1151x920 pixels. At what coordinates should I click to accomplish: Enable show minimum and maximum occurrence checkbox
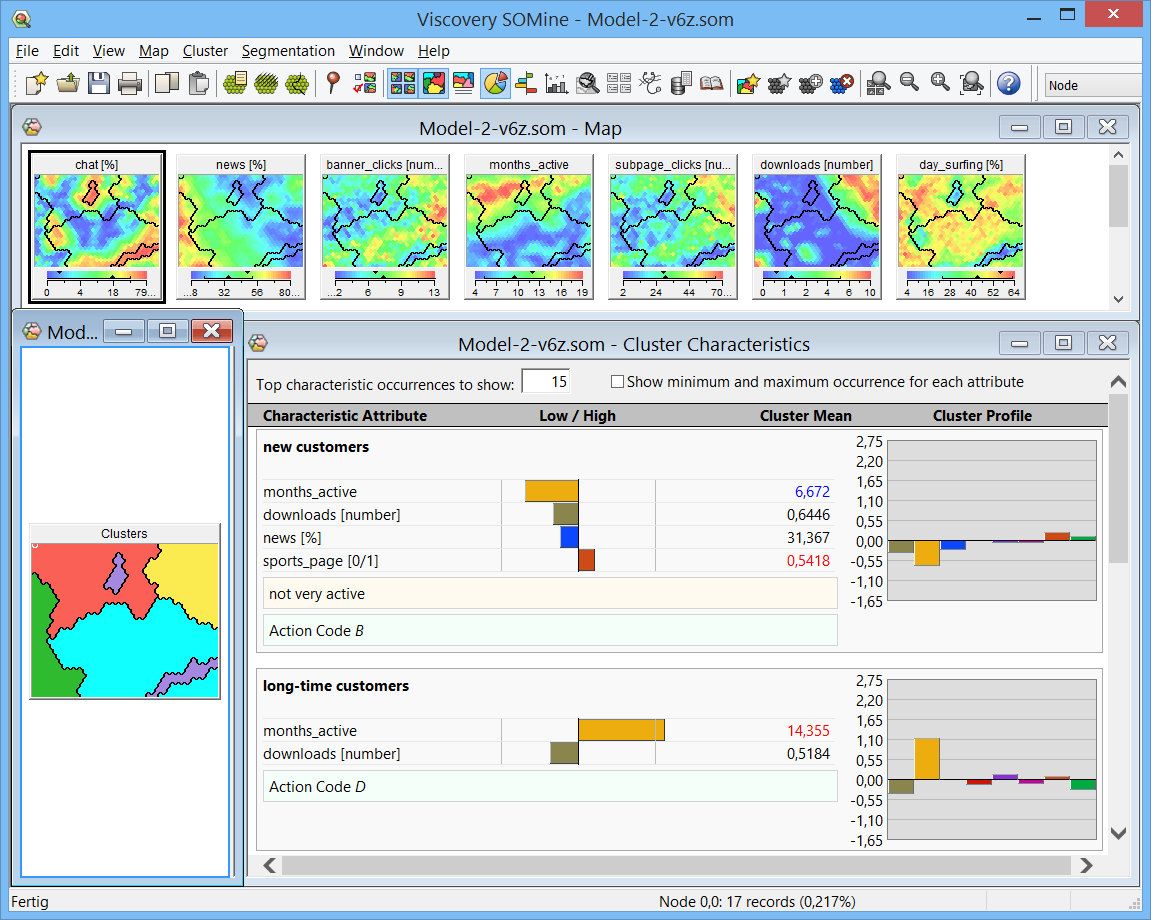pyautogui.click(x=617, y=382)
